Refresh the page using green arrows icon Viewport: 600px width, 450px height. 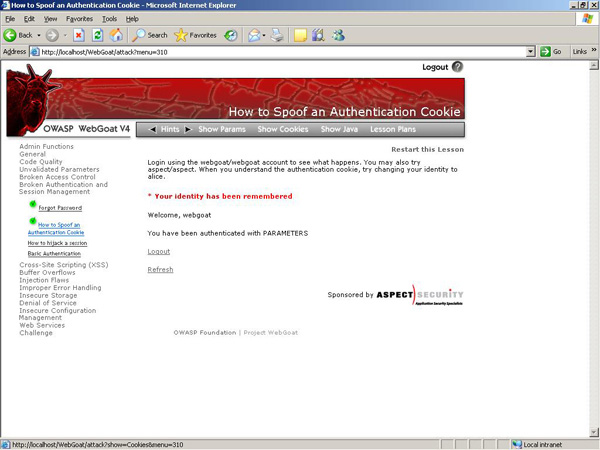point(98,35)
